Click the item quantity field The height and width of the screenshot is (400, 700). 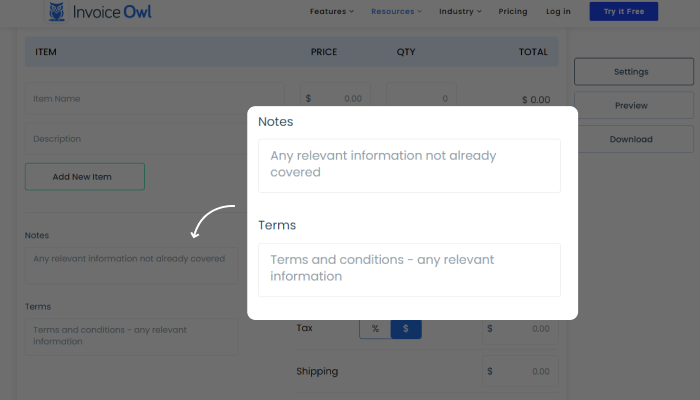coord(421,99)
